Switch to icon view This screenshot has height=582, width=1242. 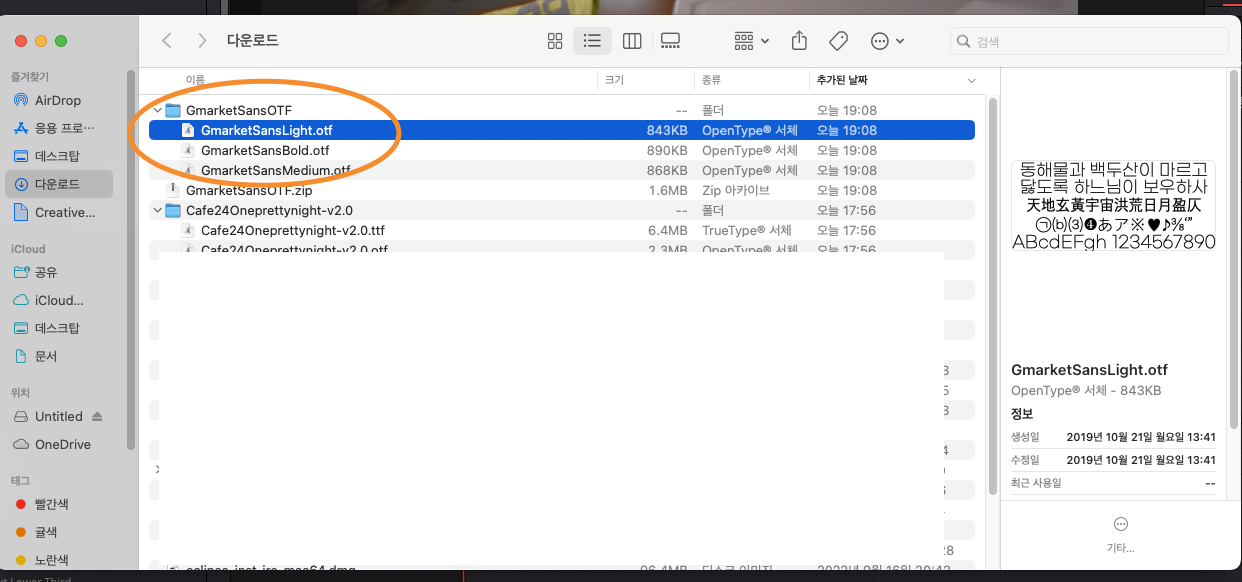click(x=555, y=41)
